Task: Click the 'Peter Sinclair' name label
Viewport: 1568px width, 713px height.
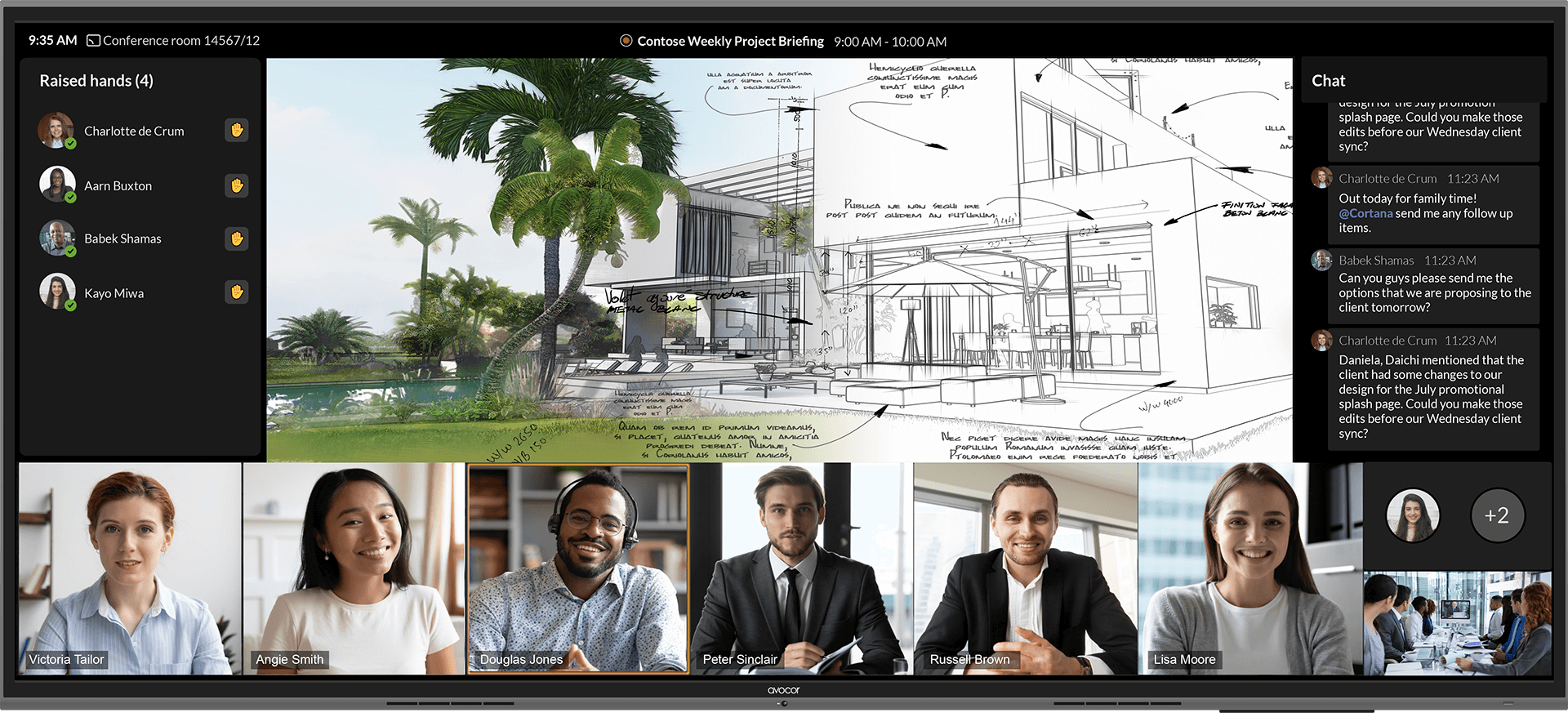Action: (740, 659)
